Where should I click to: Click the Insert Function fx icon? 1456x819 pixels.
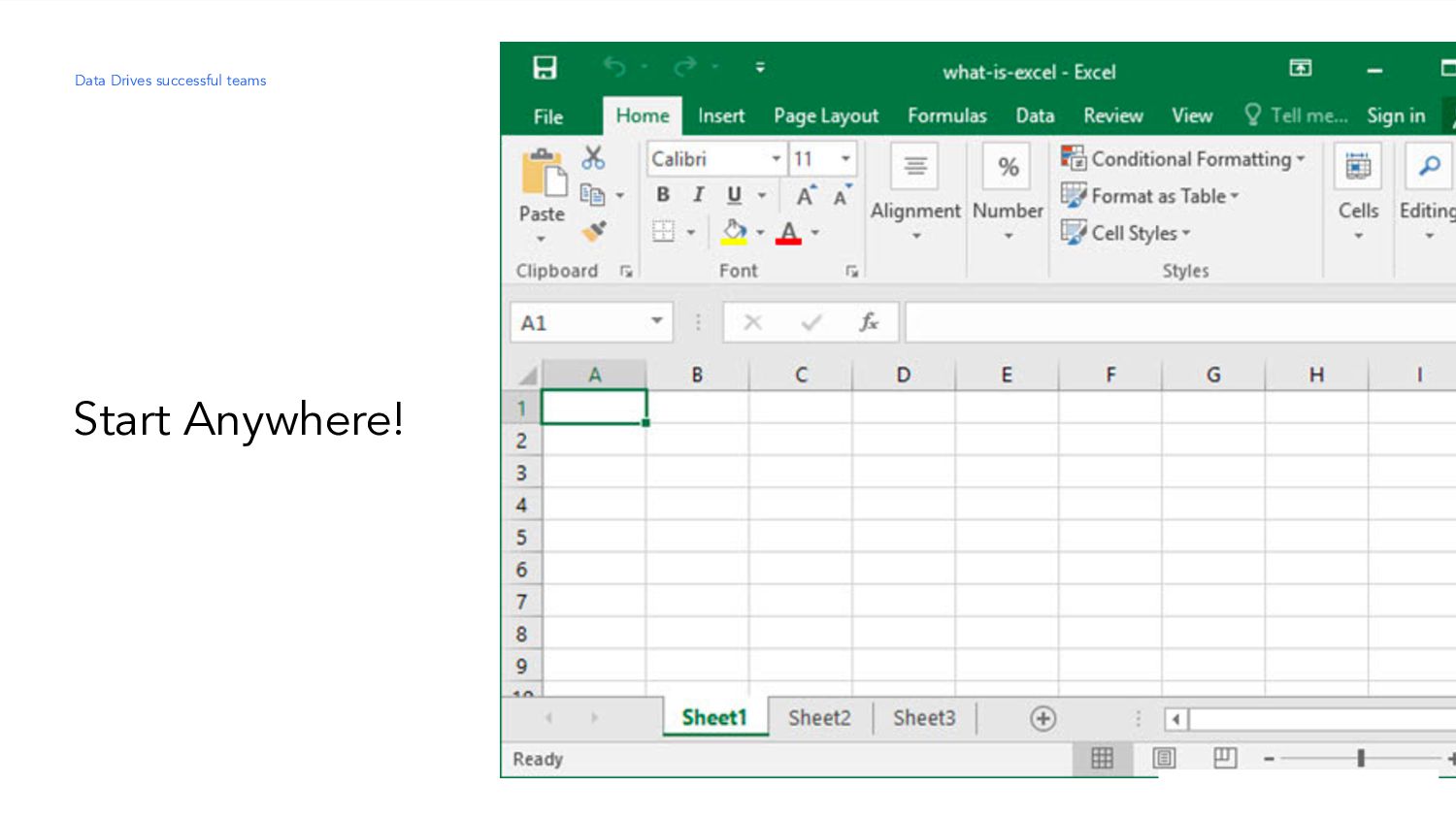tap(869, 322)
